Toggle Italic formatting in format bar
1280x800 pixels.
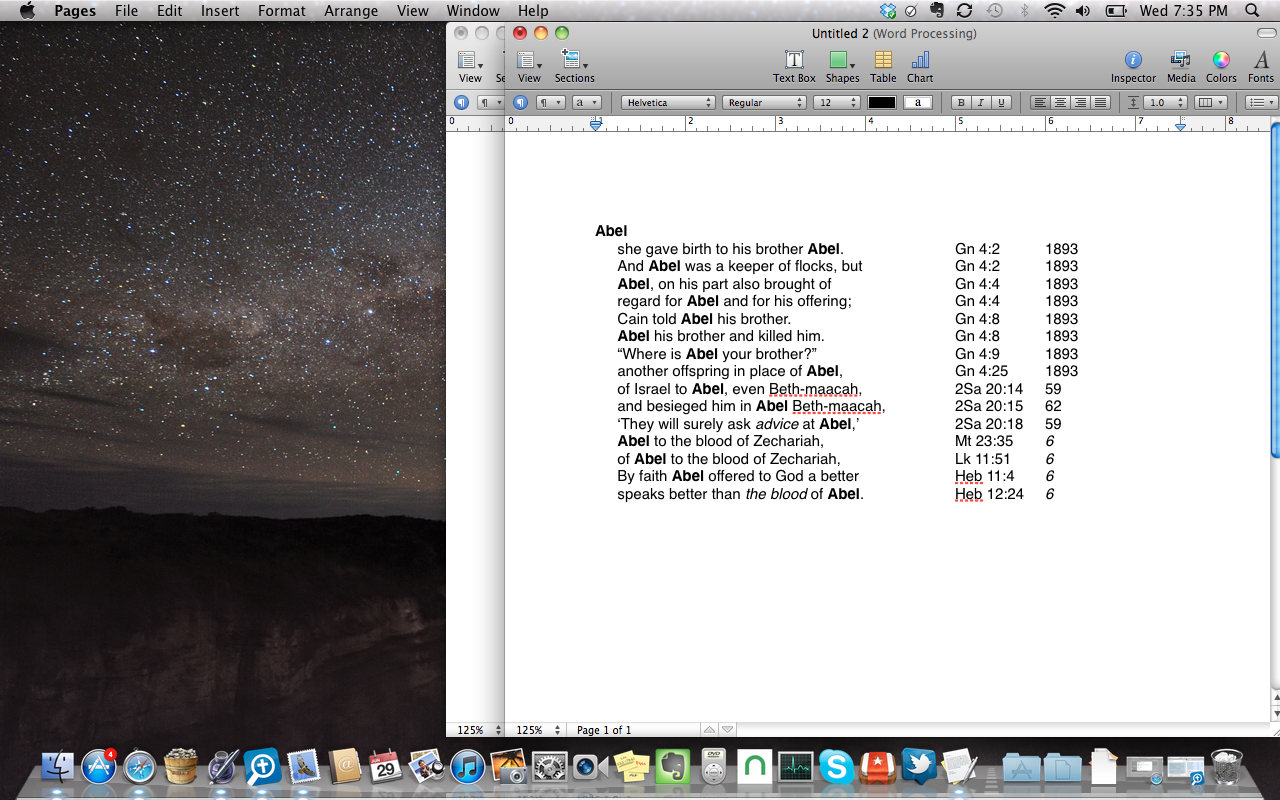coord(981,102)
